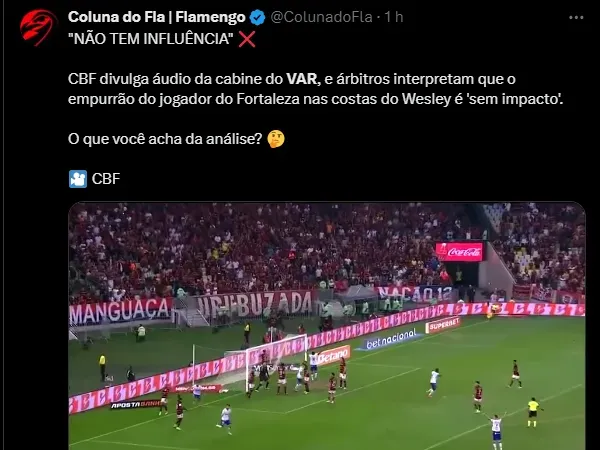Viewport: 600px width, 450px height.
Task: Click the MANGUAÇA banner in the video
Action: [x=120, y=311]
